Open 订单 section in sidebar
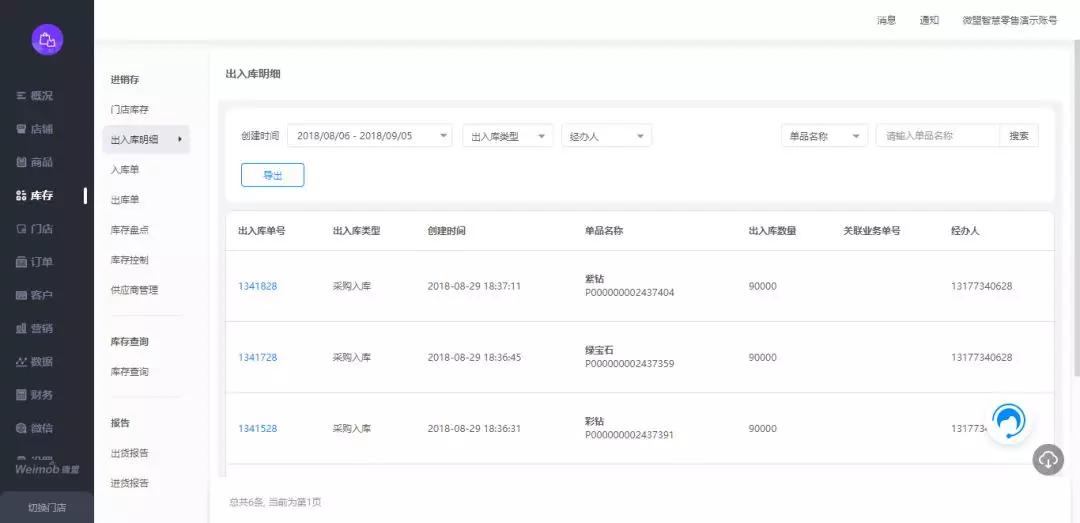The height and width of the screenshot is (523, 1080). pos(34,262)
